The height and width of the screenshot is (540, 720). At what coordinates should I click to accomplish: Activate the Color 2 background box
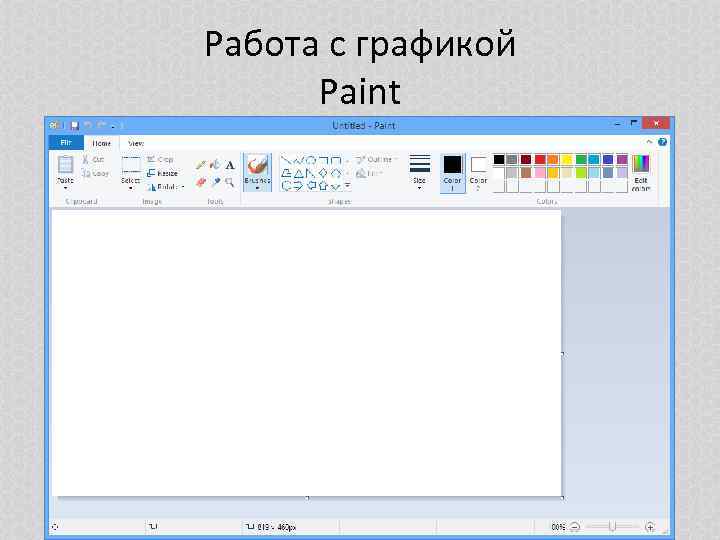click(x=478, y=173)
